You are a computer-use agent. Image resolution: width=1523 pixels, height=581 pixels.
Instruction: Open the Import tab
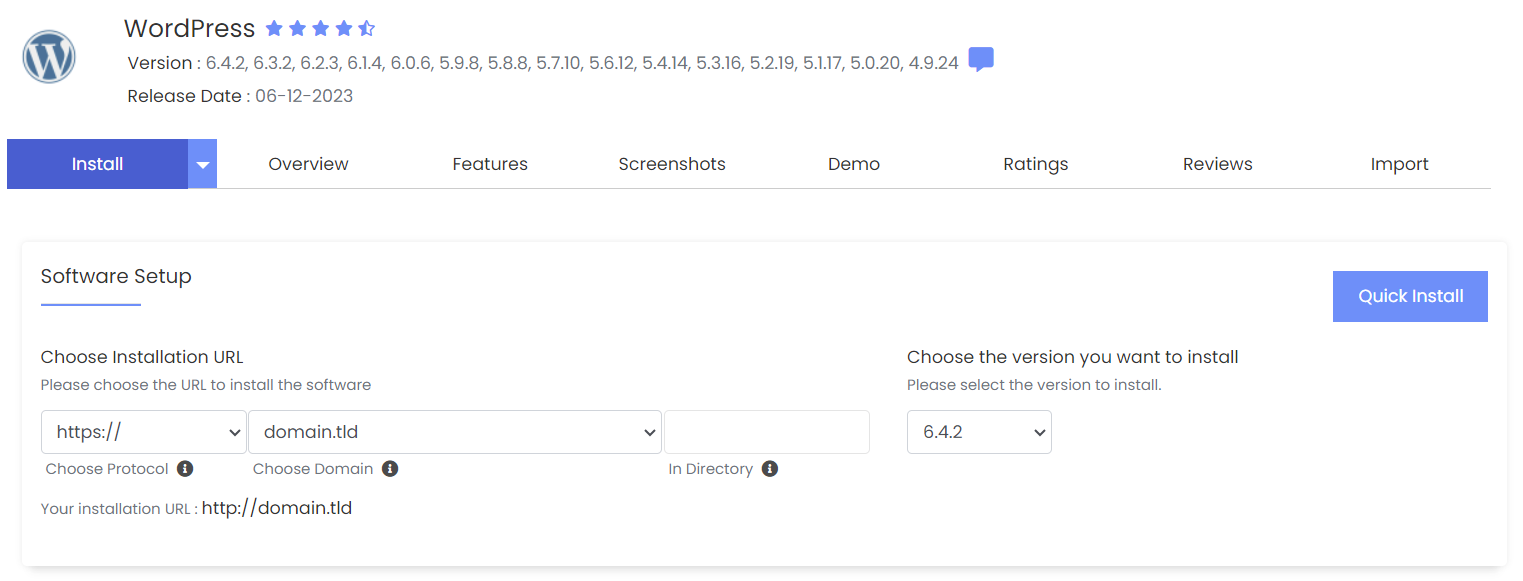click(x=1399, y=164)
